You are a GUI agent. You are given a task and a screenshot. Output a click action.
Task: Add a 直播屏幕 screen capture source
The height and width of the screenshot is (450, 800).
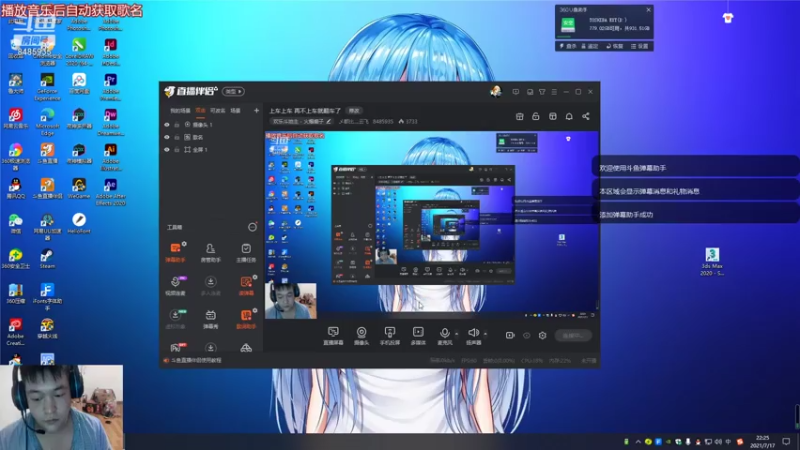[x=333, y=336]
